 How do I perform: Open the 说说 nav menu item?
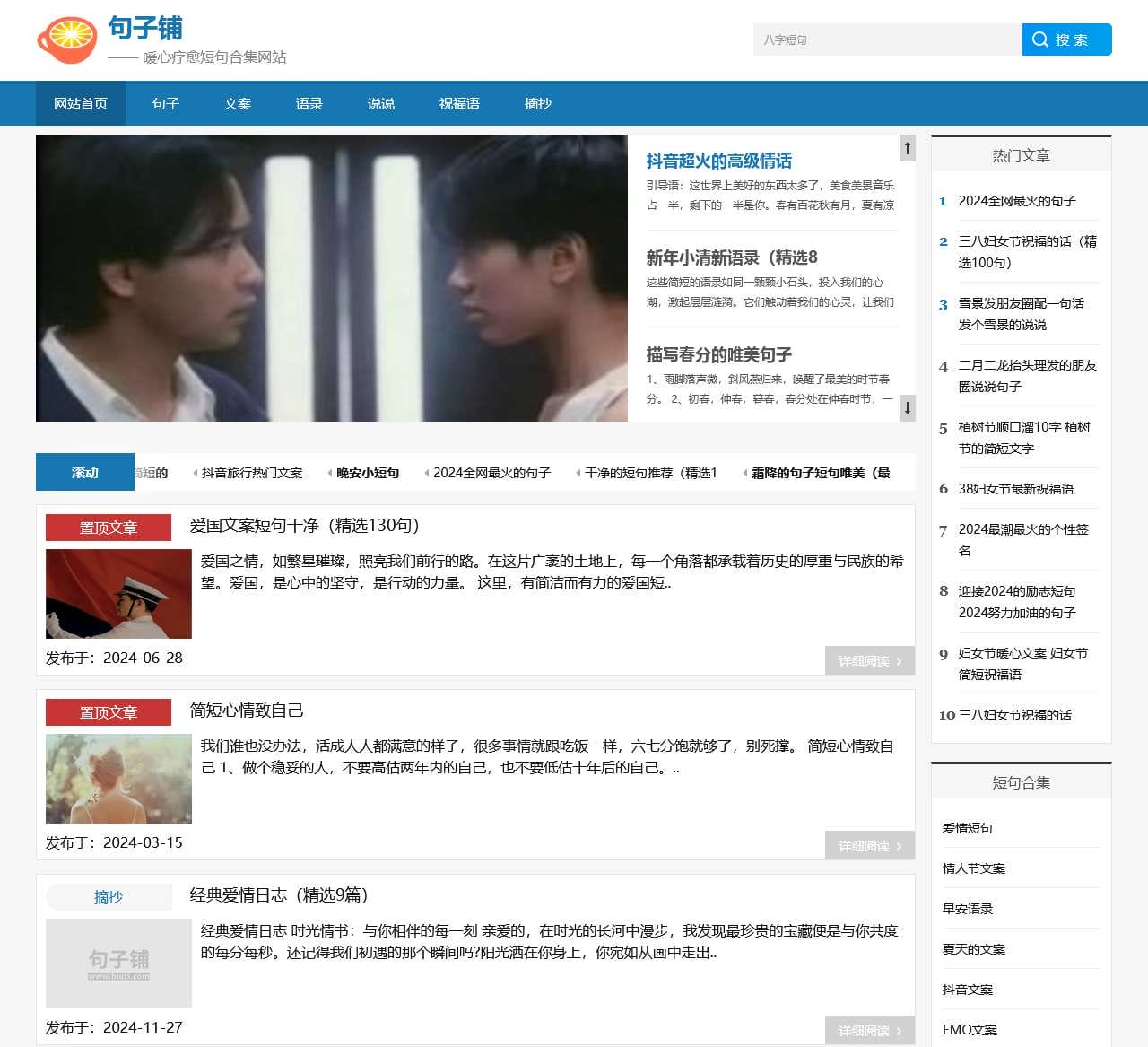point(381,103)
